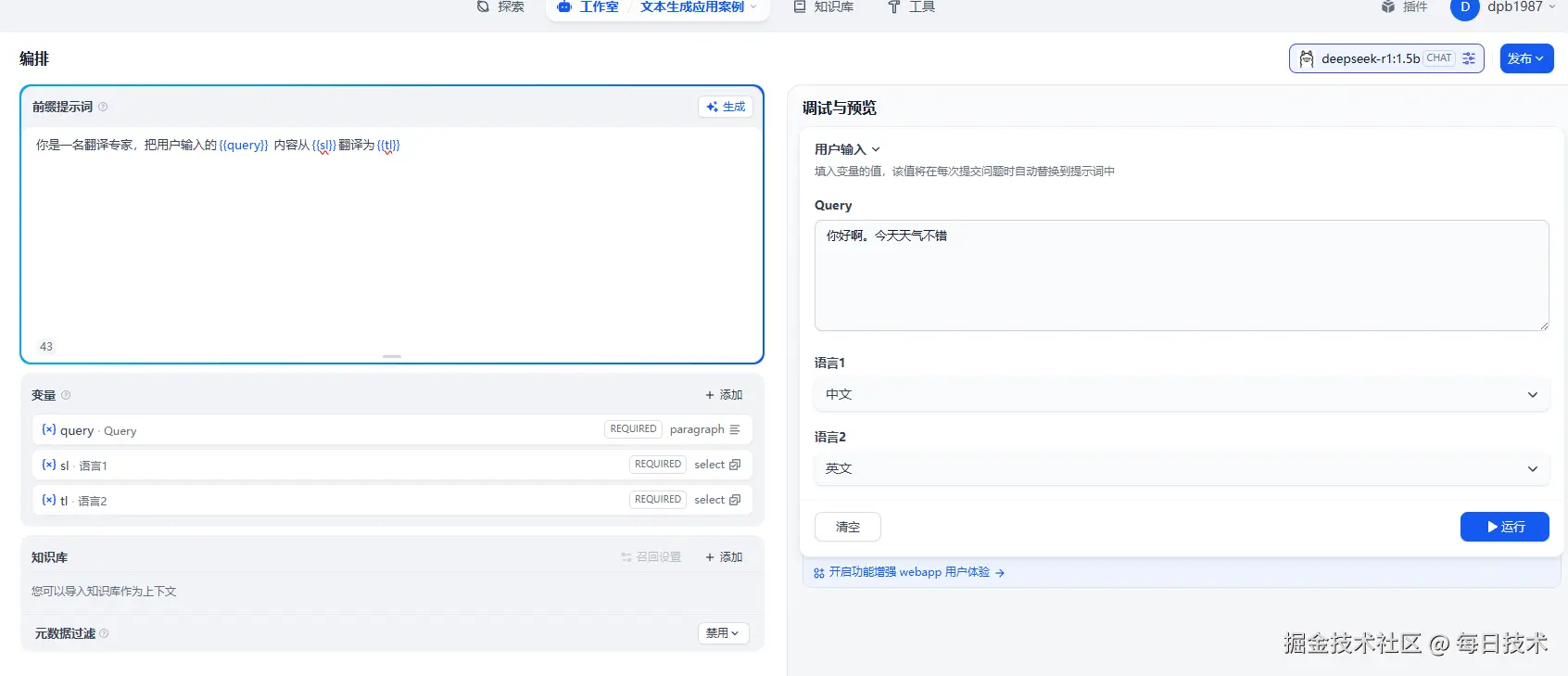Click 添加 to add a variable

tap(724, 395)
